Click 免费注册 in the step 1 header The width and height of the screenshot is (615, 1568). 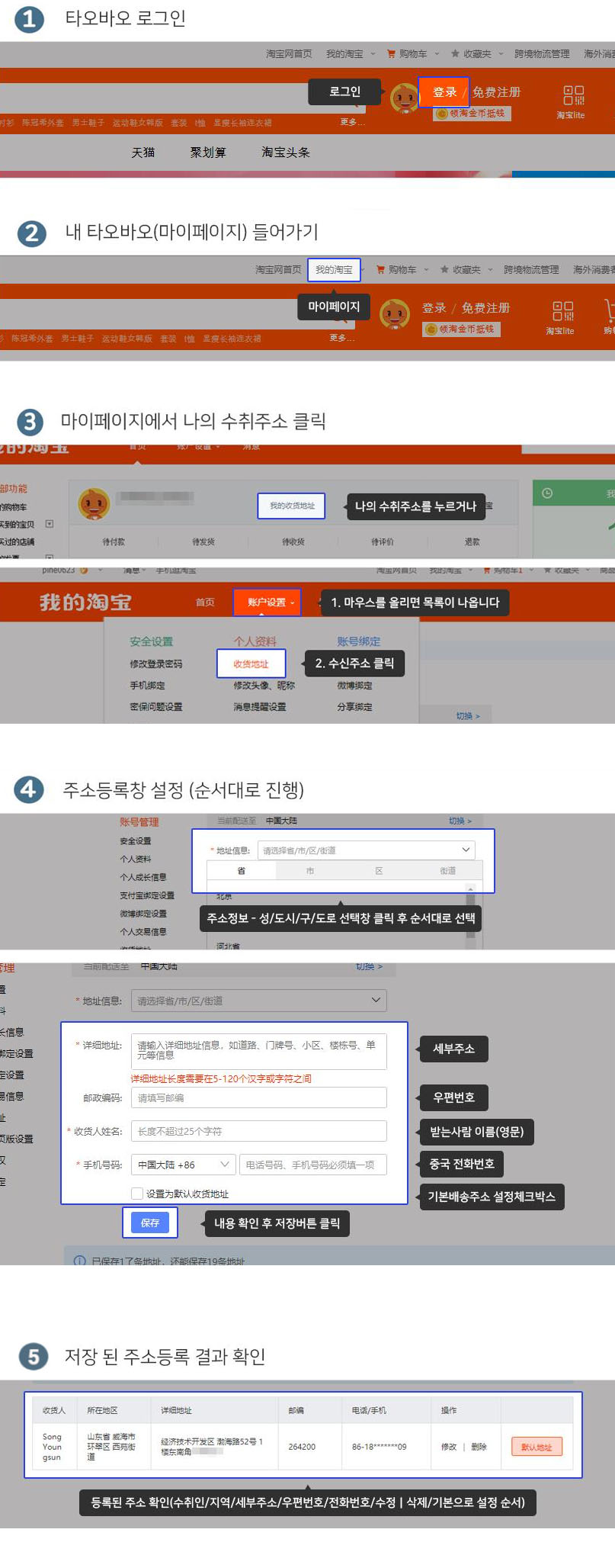497,92
